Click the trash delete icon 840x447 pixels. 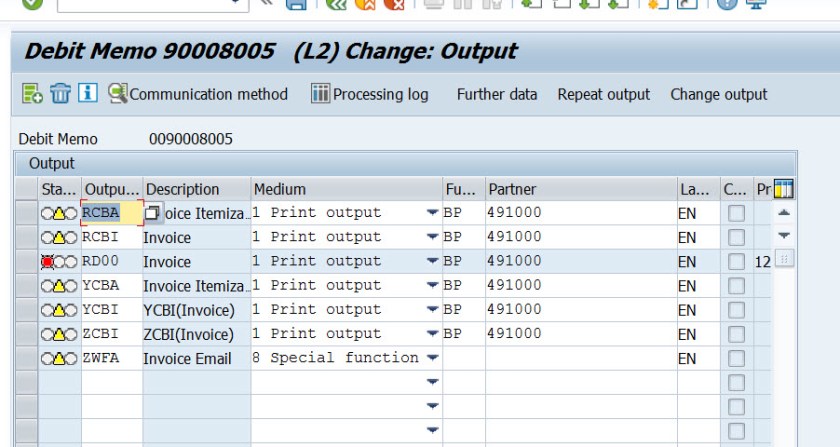click(x=60, y=94)
